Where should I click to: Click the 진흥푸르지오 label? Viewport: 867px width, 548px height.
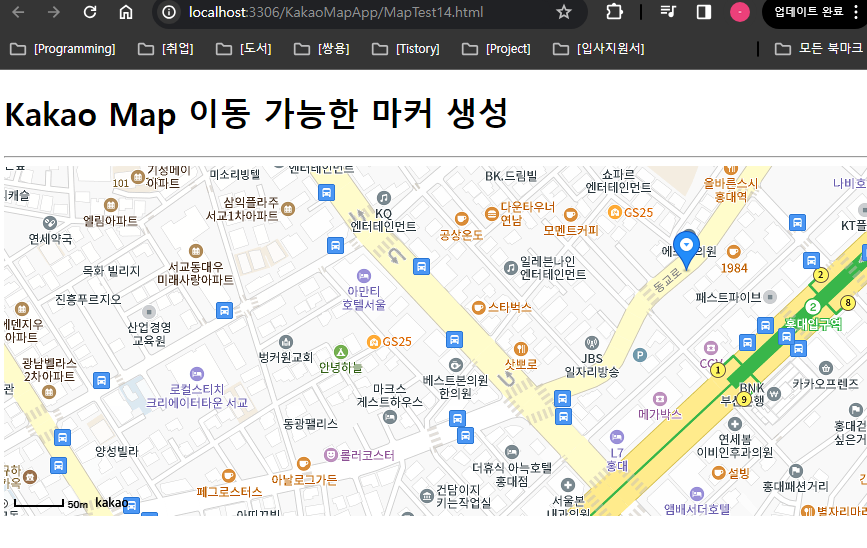[x=88, y=299]
